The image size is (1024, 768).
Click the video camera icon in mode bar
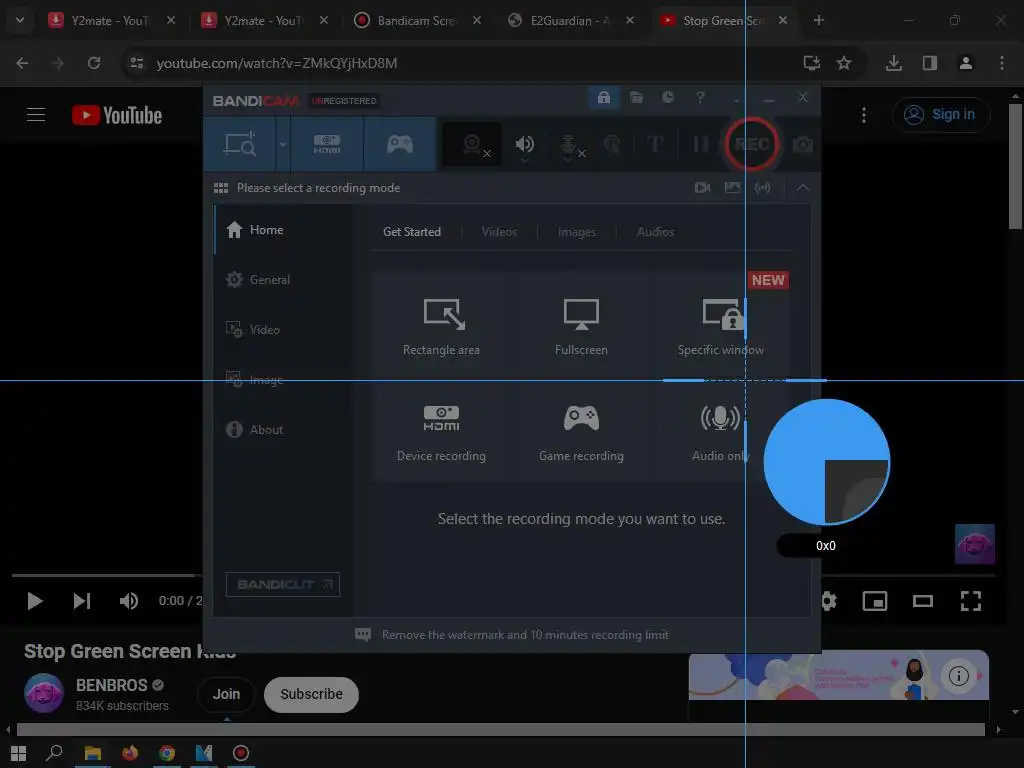pos(702,188)
